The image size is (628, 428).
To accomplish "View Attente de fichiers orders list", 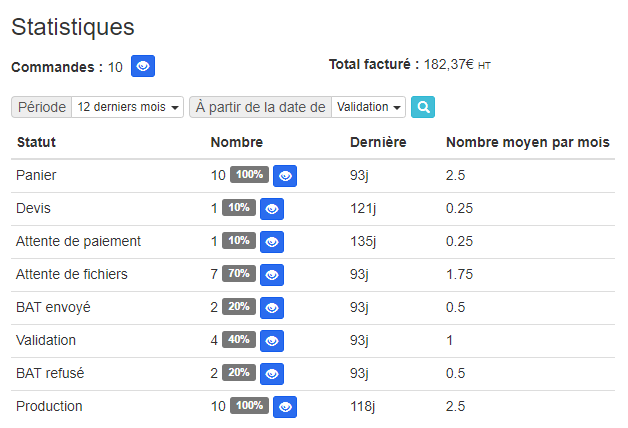I will point(271,275).
